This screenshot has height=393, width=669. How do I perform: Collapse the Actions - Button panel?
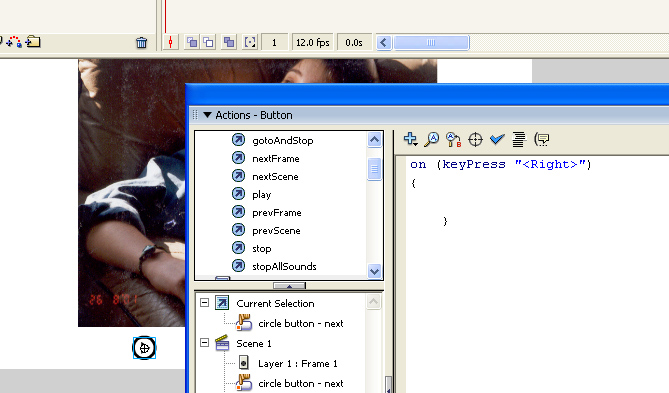pyautogui.click(x=207, y=115)
